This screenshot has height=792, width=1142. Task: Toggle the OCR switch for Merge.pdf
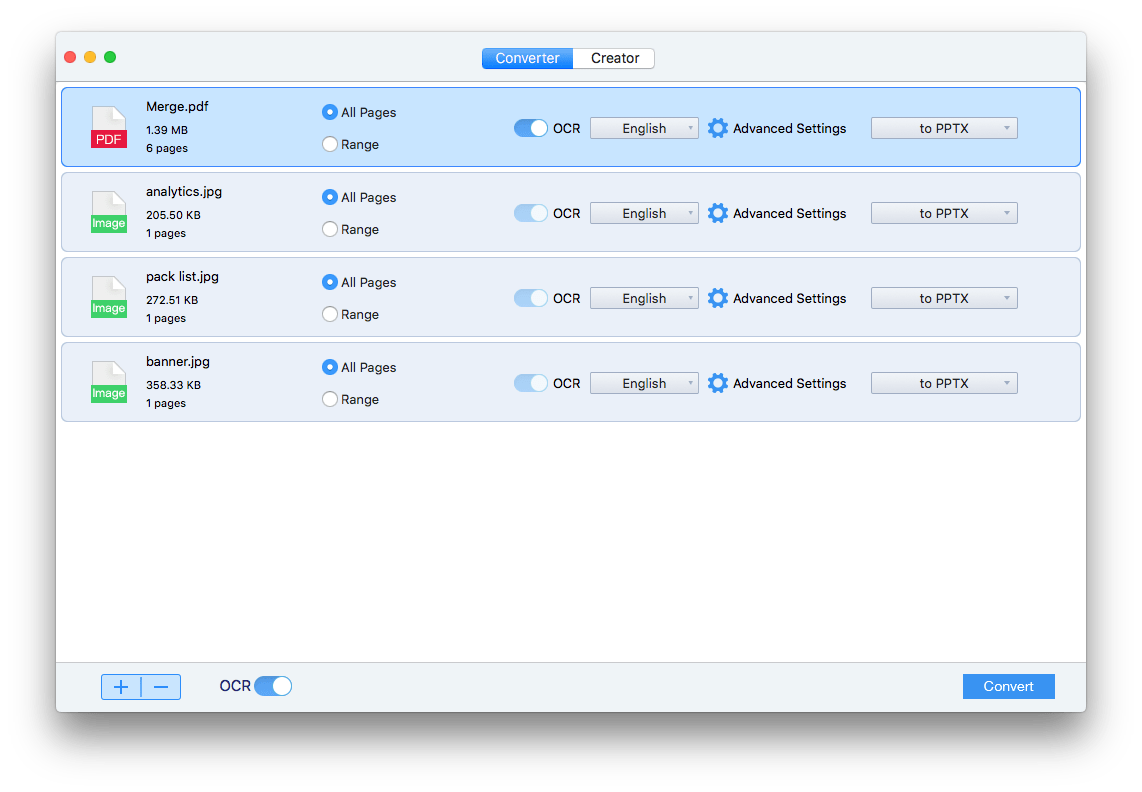click(531, 128)
